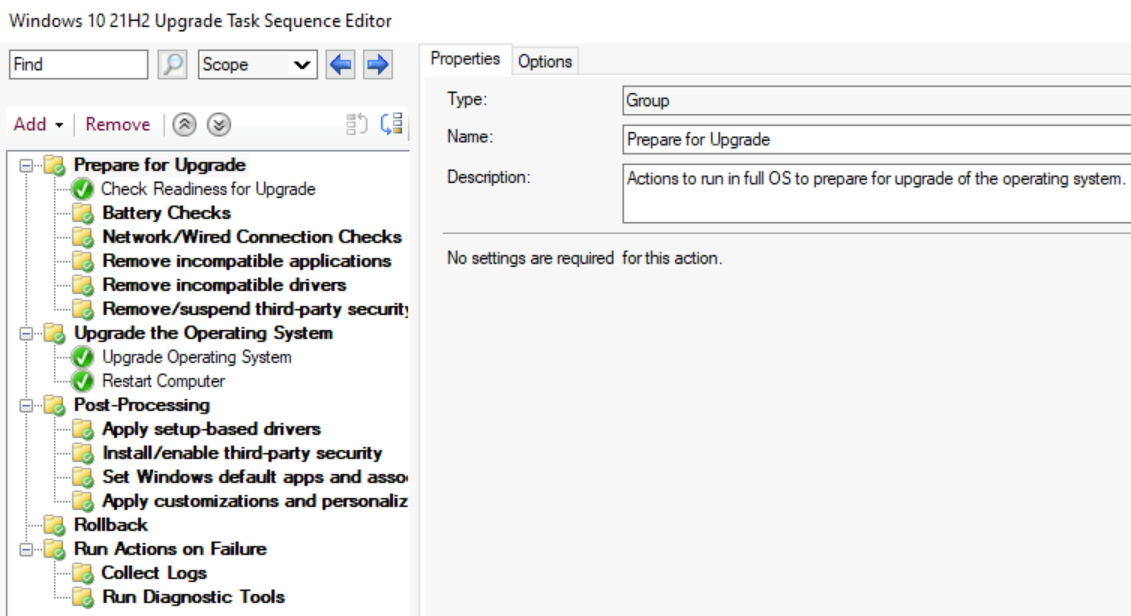Click folder icon of Upgrade the Operating System
This screenshot has width=1131, height=616.
tap(55, 333)
